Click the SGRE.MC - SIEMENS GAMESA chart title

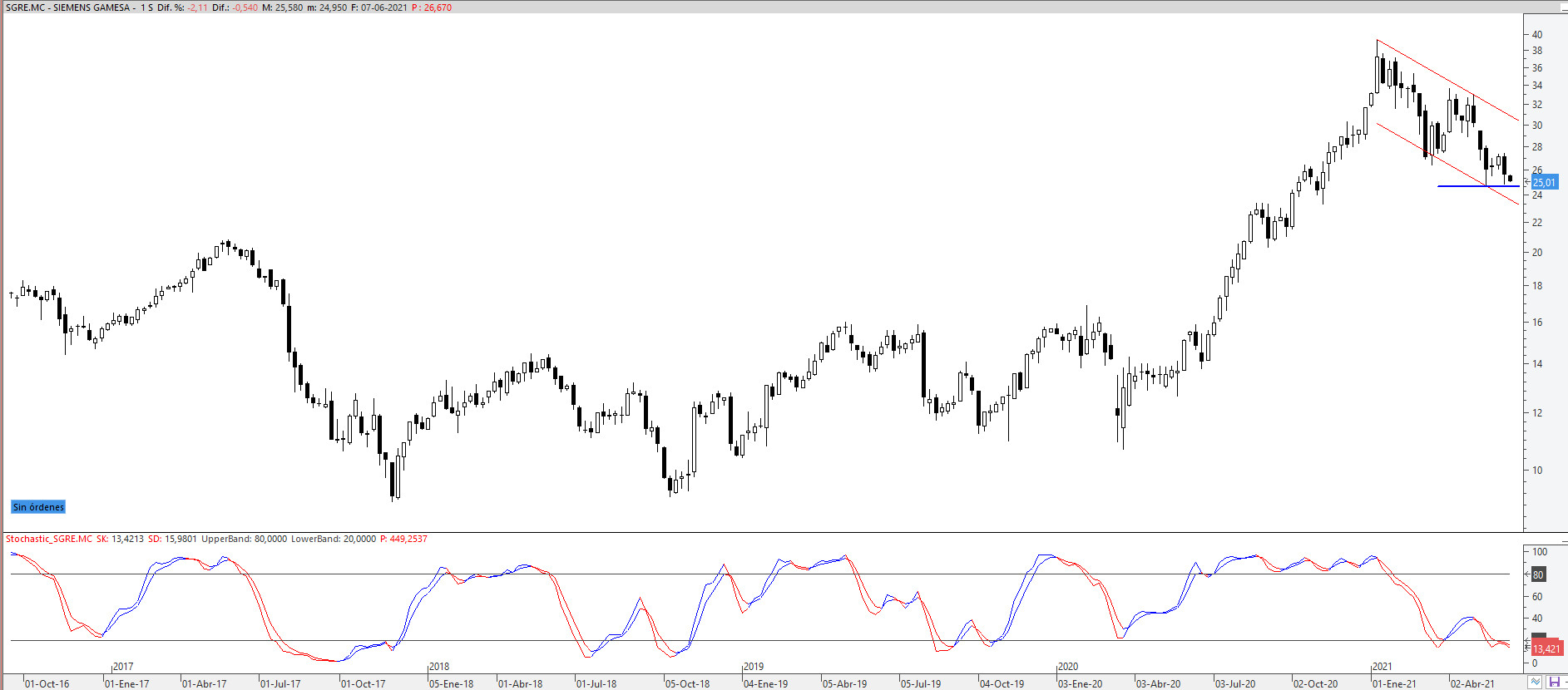[x=68, y=7]
